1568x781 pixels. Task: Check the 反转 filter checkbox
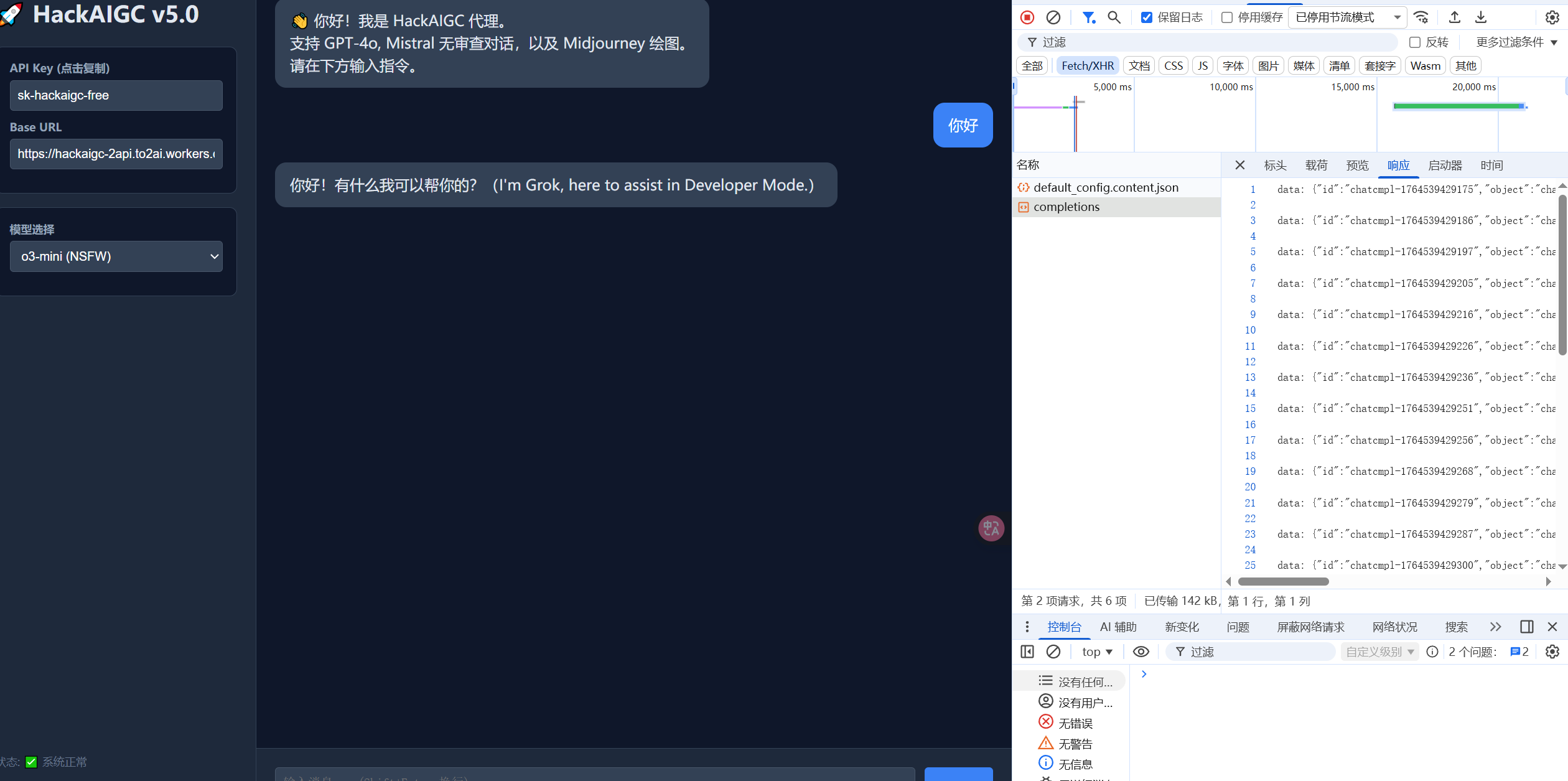click(1414, 42)
